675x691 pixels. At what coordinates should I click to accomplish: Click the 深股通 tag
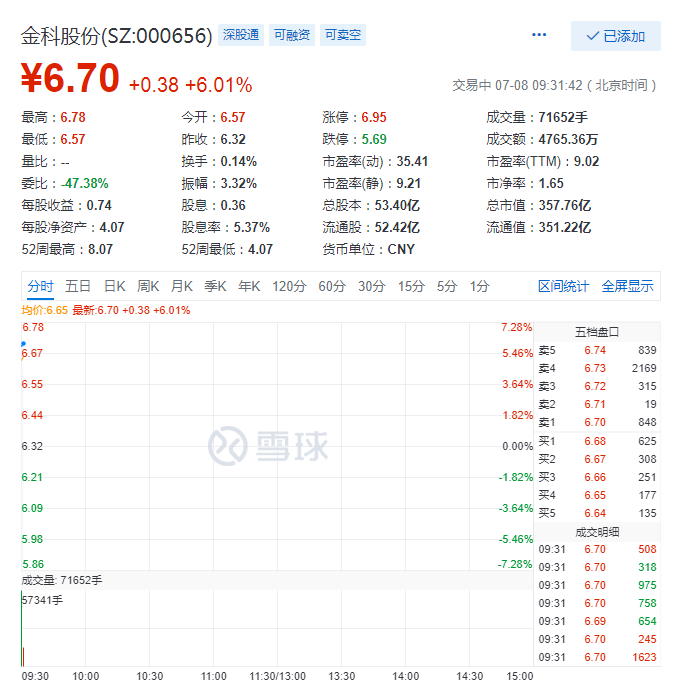(241, 35)
